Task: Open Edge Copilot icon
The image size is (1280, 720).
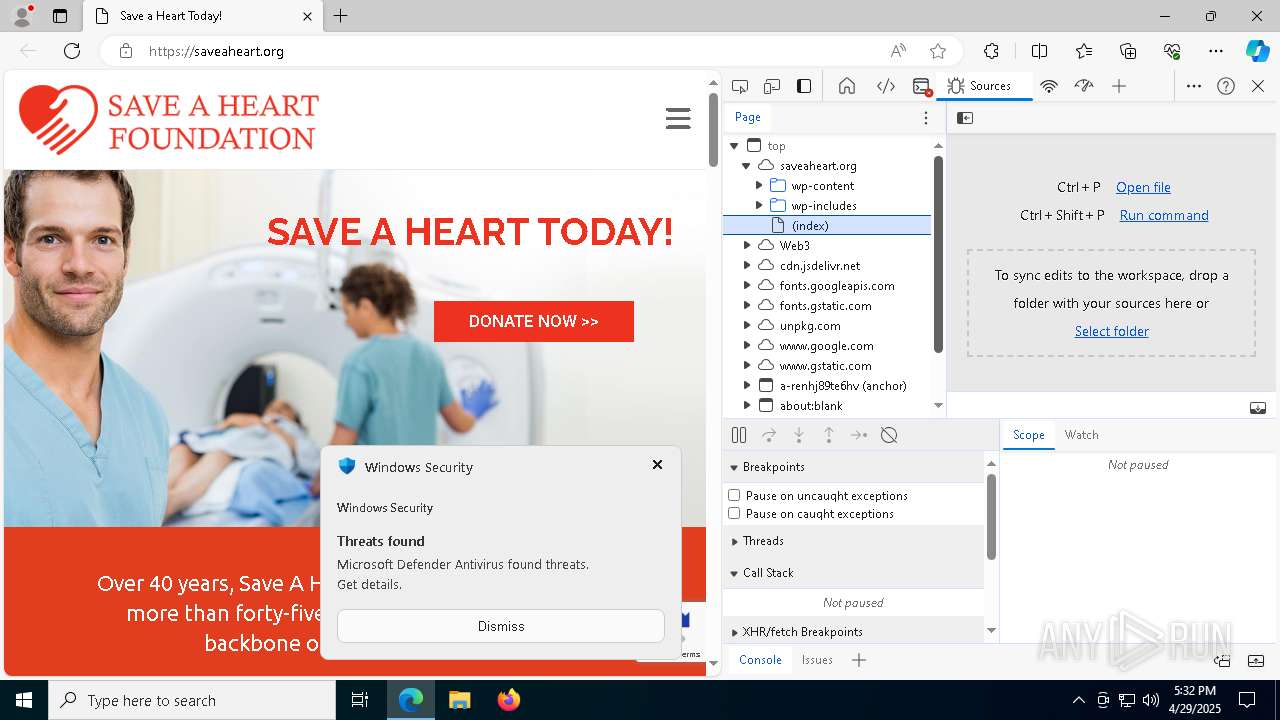Action: [x=1257, y=51]
